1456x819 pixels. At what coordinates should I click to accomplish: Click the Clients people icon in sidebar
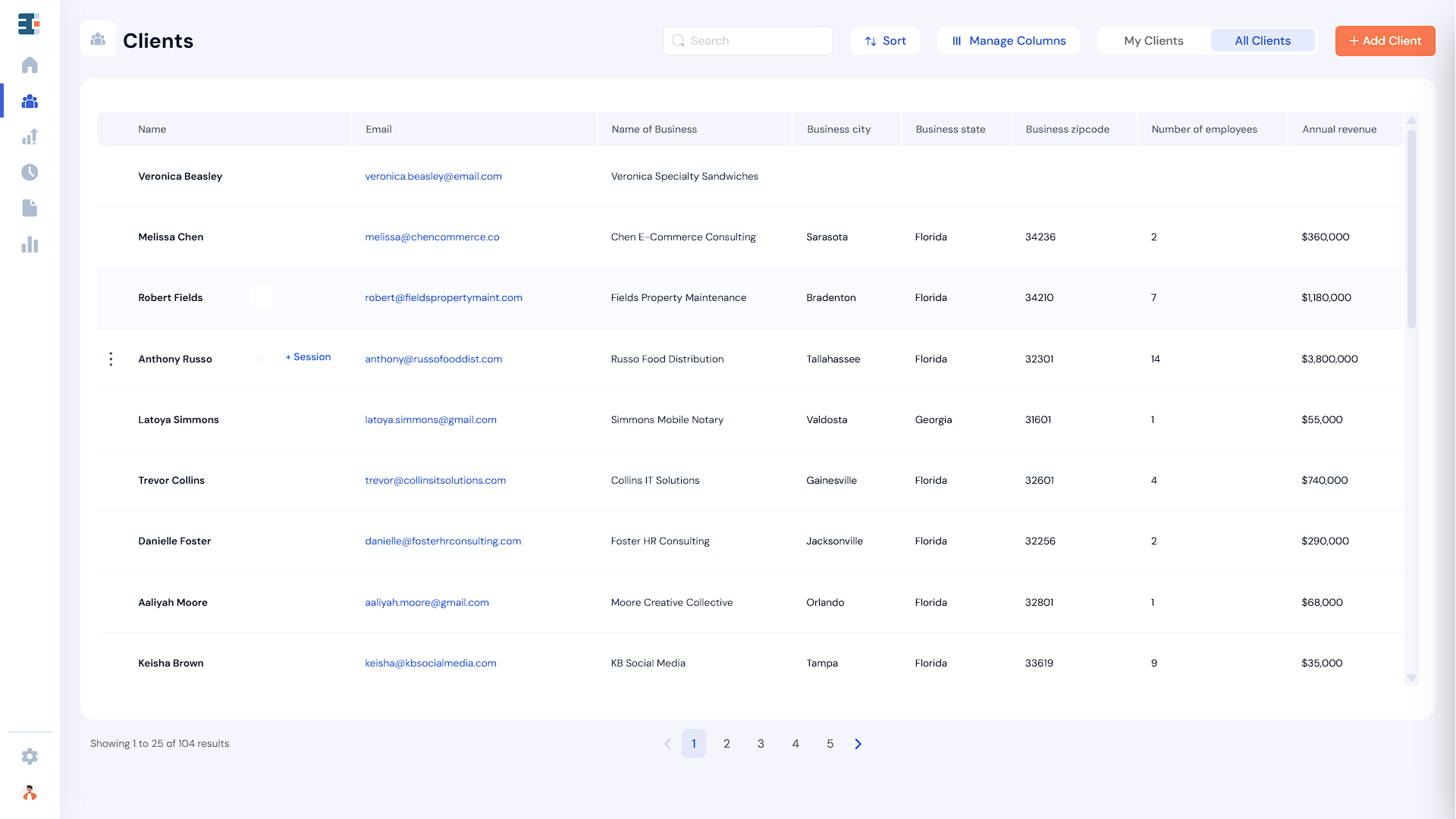[x=30, y=101]
